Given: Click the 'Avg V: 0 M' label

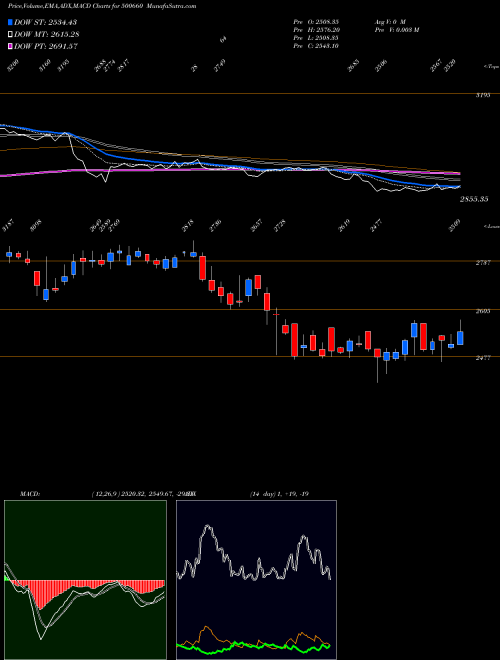Looking at the screenshot, I should pyautogui.click(x=390, y=21).
